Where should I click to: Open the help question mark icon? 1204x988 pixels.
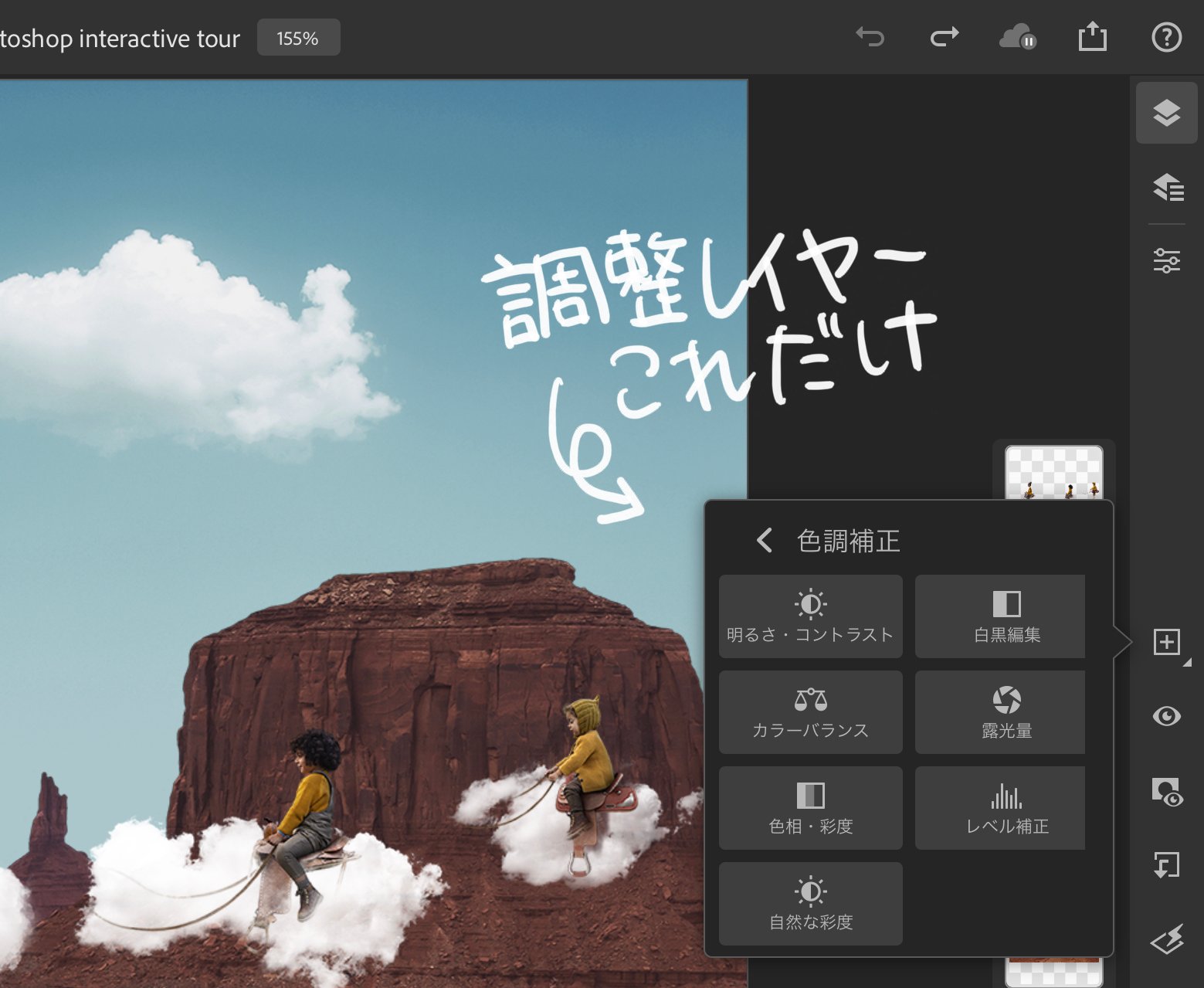1166,37
